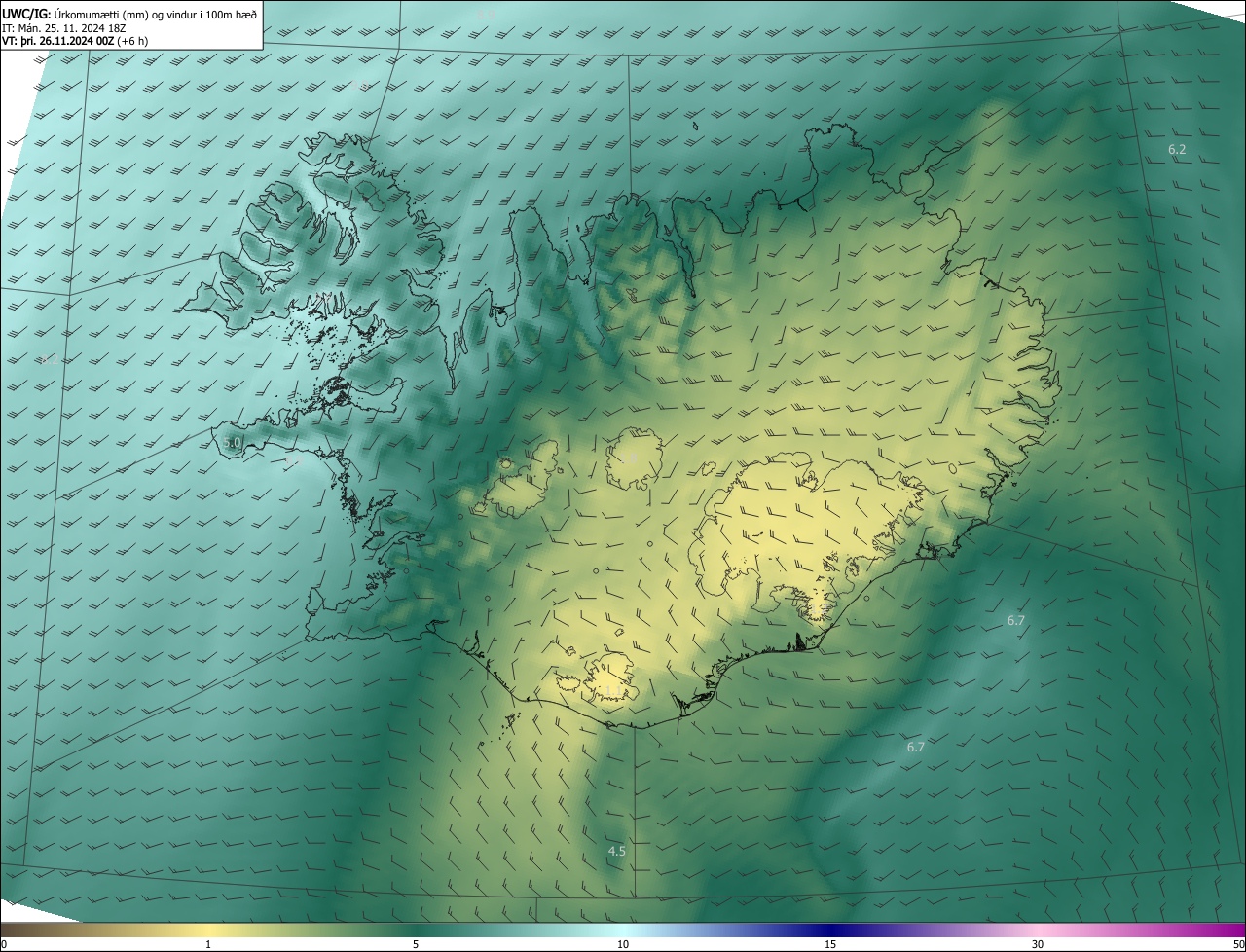Viewport: 1246px width, 952px height.
Task: Click the 10 tick label on the color scale
Action: coord(623,945)
